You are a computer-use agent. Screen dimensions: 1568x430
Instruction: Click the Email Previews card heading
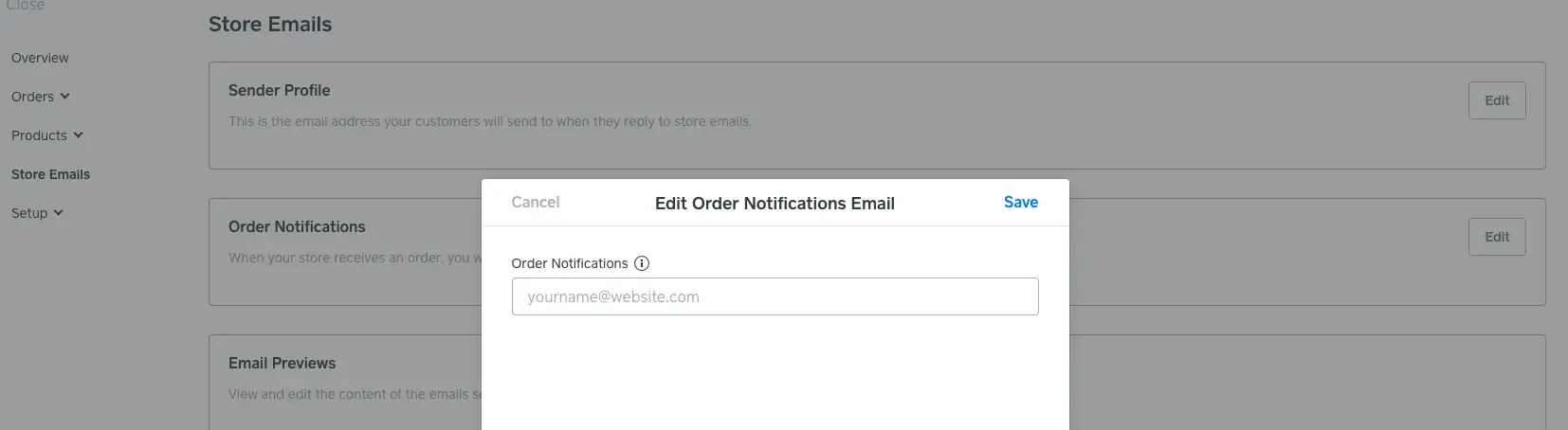pyautogui.click(x=282, y=363)
